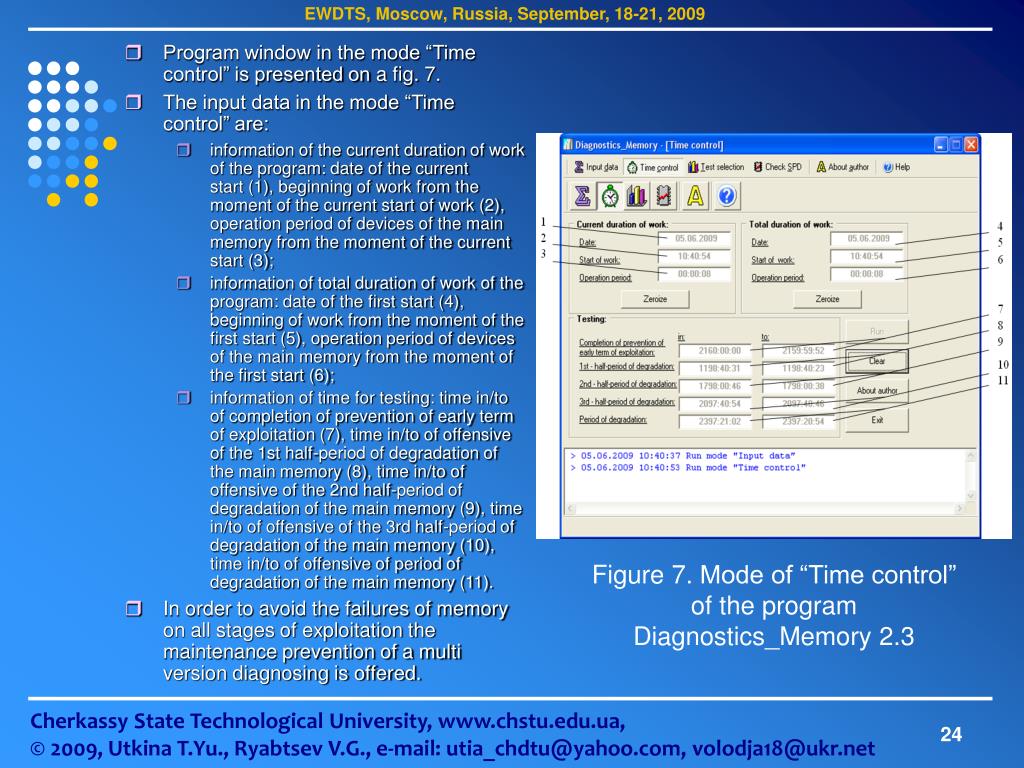1024x768 pixels.
Task: Click the "Completion of prevention of early term" label
Action: coord(622,347)
